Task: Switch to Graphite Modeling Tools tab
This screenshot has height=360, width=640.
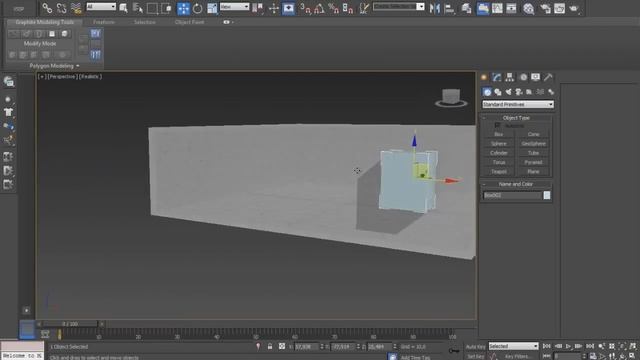Action: coord(45,22)
